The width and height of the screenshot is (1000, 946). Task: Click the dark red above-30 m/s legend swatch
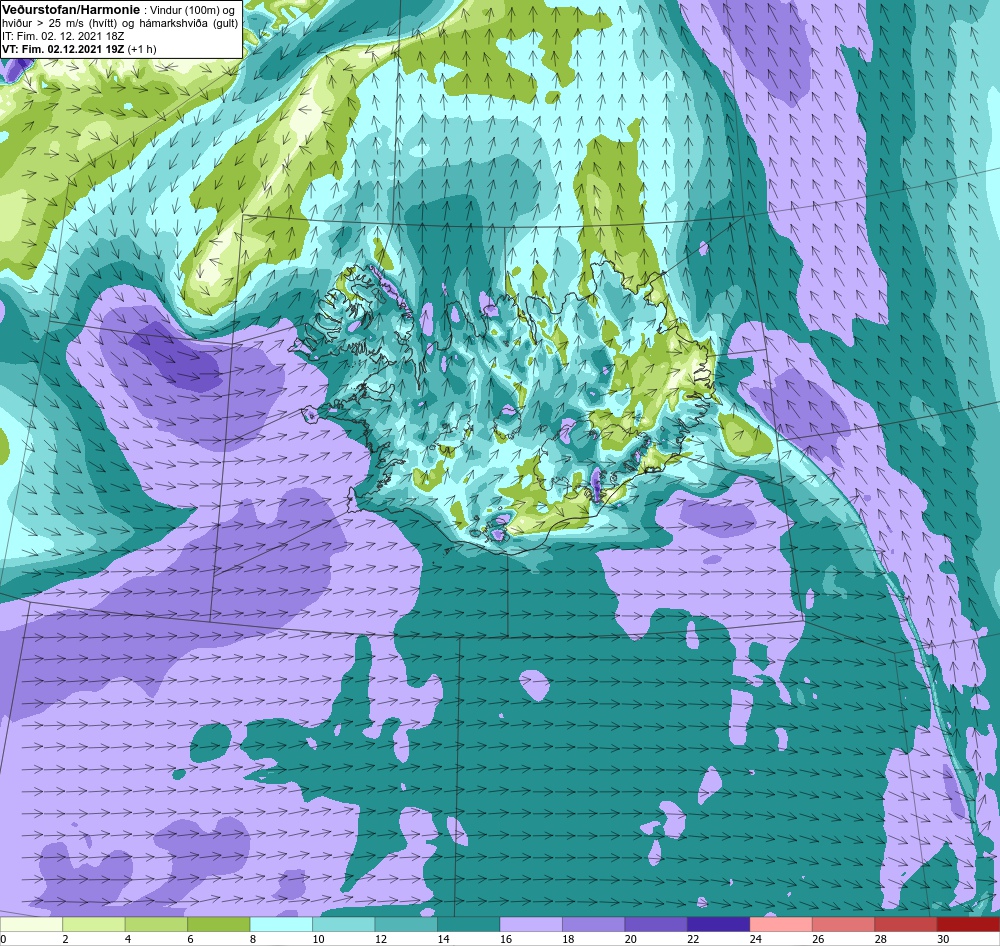pyautogui.click(x=969, y=924)
